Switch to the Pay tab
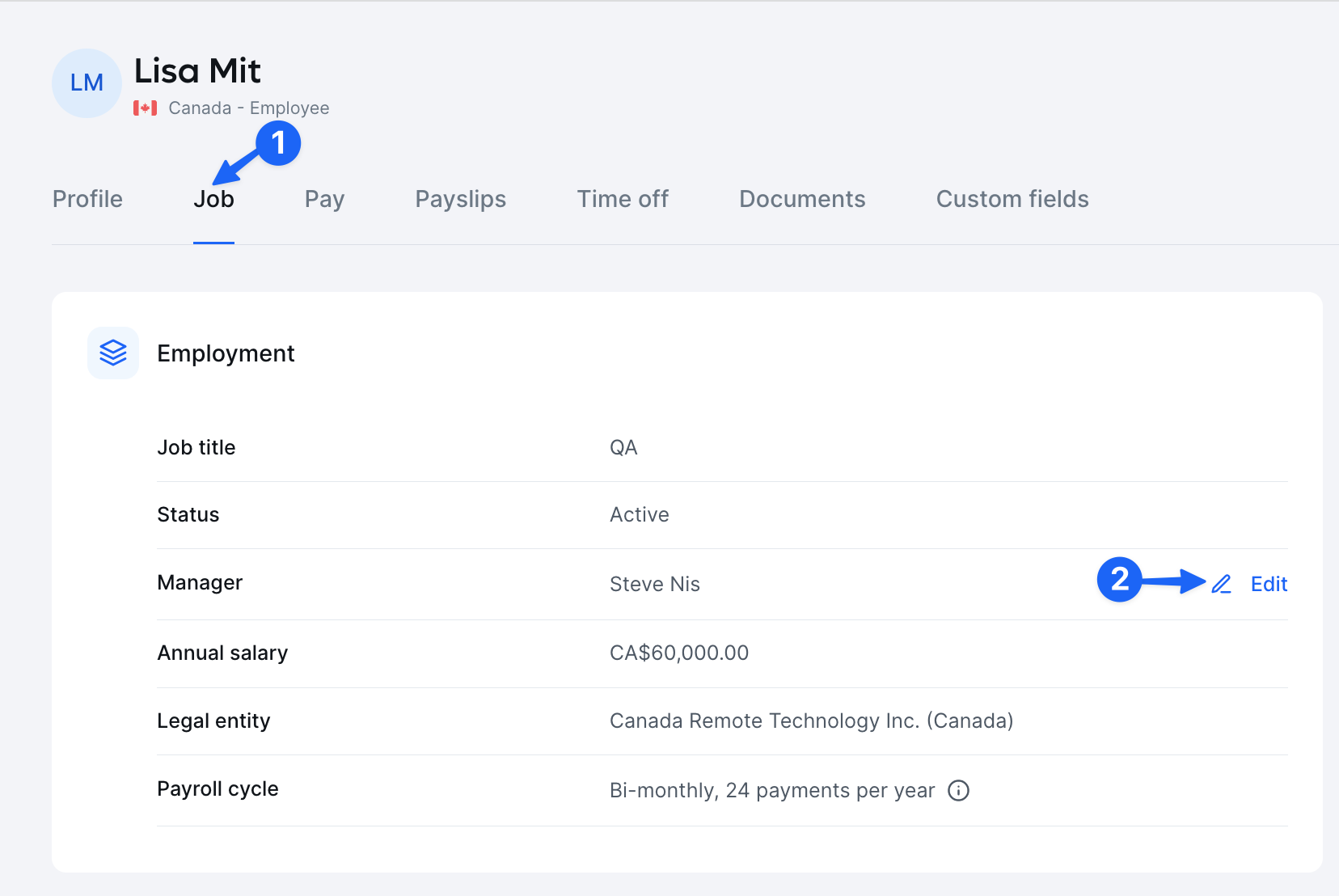 [324, 199]
